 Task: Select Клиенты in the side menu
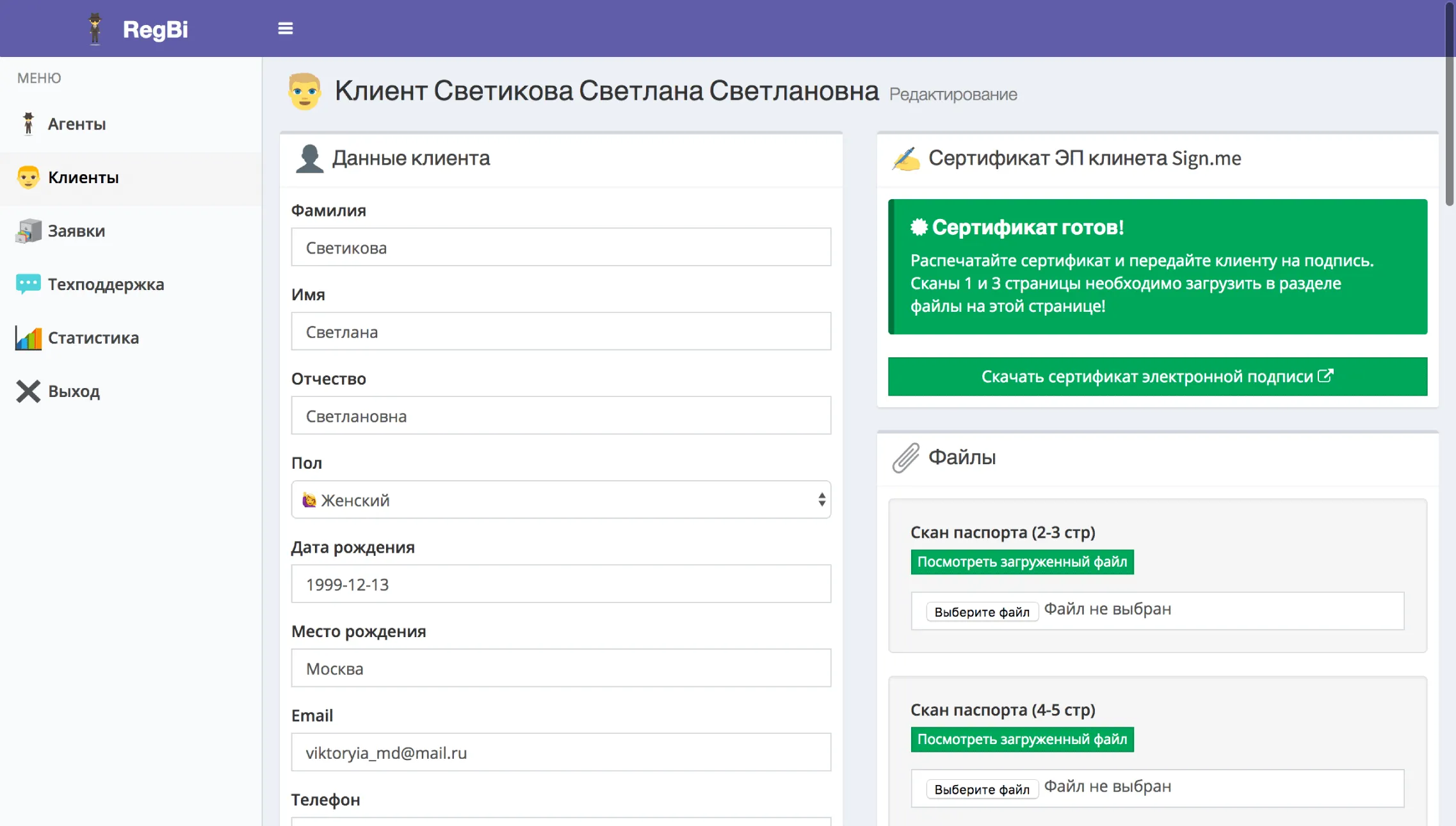point(83,177)
